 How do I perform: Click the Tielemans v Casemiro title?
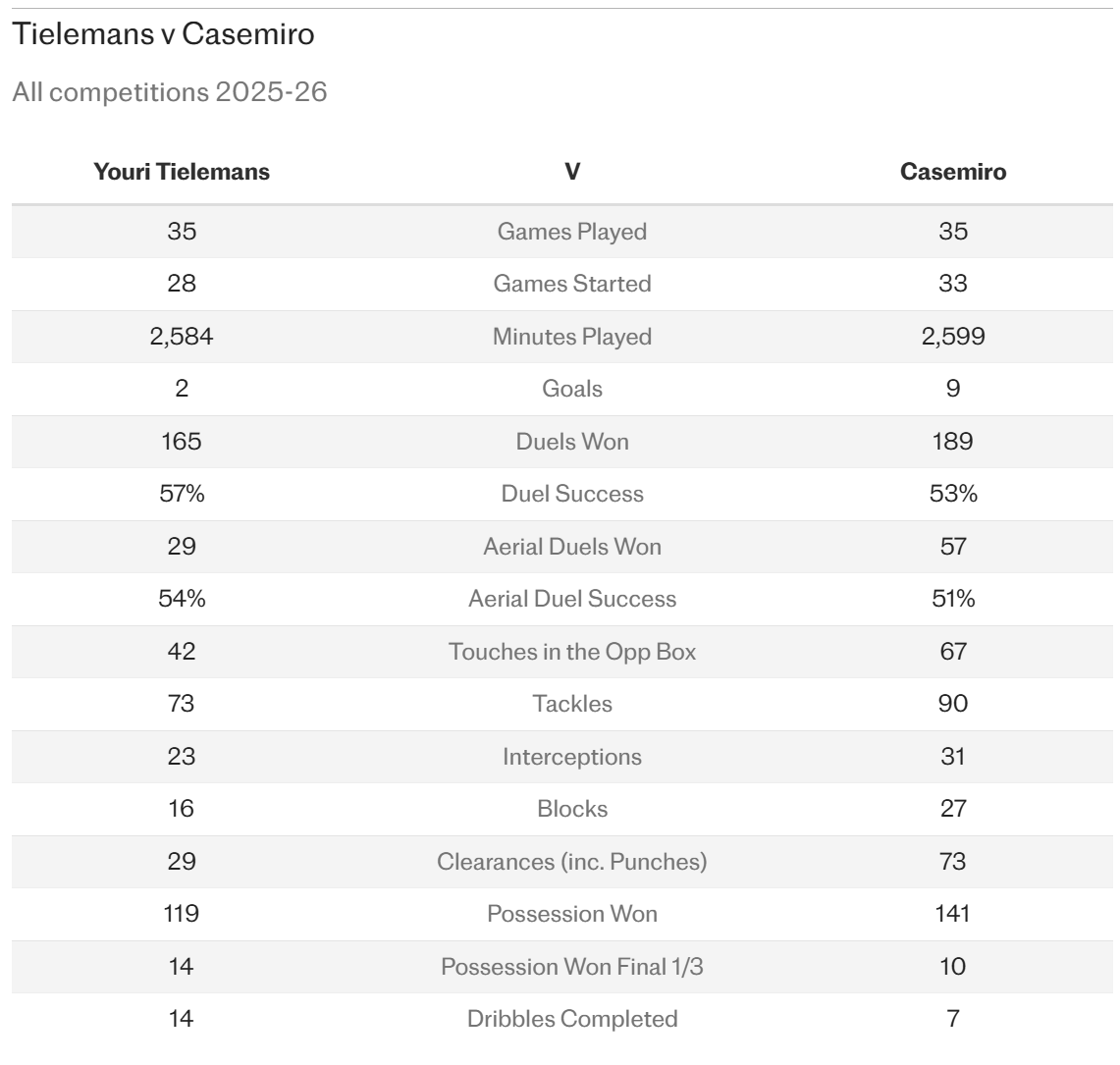pyautogui.click(x=164, y=34)
